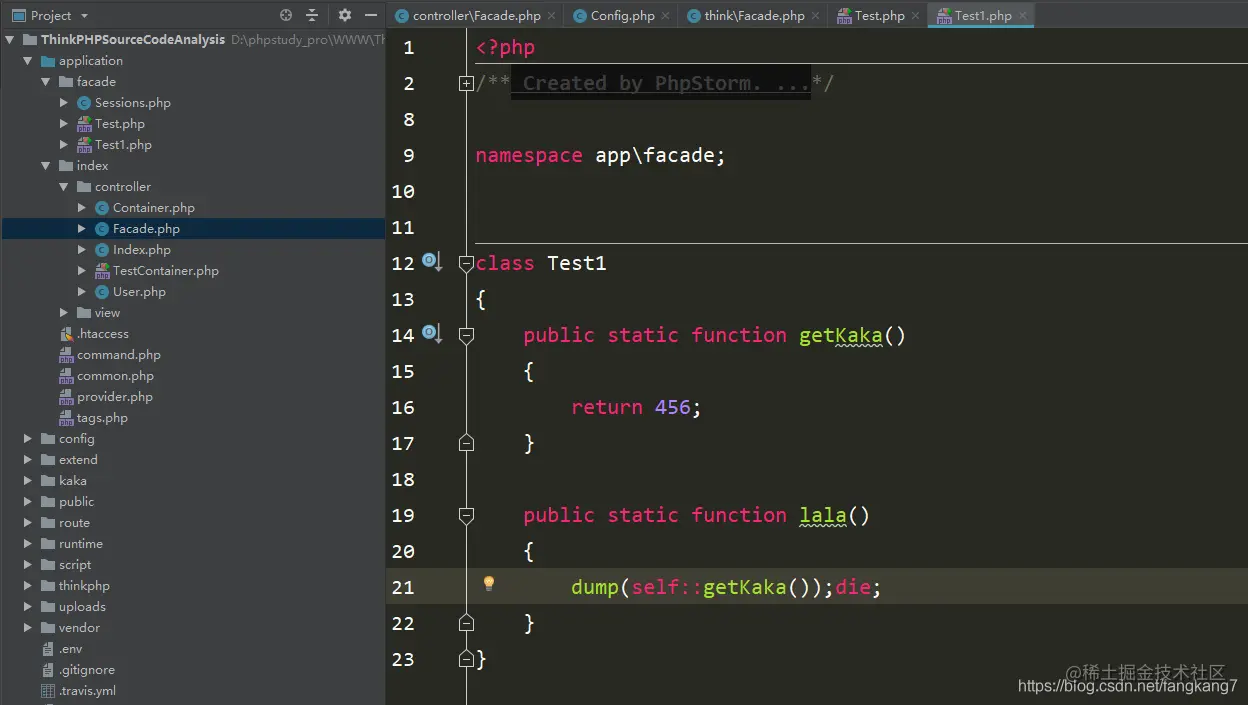
Task: Click the override gutter icon on line 14
Action: tap(431, 334)
